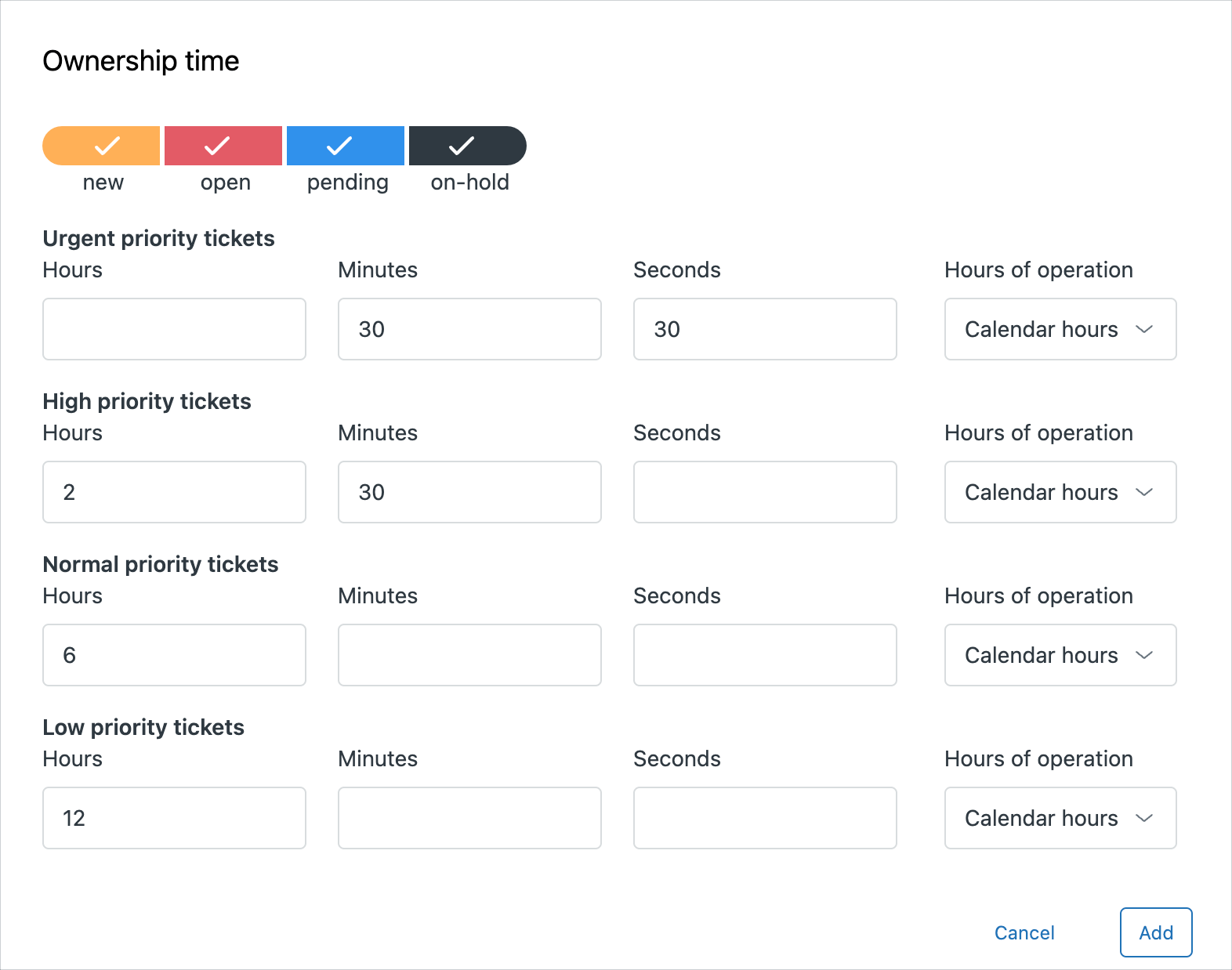Viewport: 1232px width, 970px height.
Task: Click Normal priority Seconds field
Action: pyautogui.click(x=765, y=655)
